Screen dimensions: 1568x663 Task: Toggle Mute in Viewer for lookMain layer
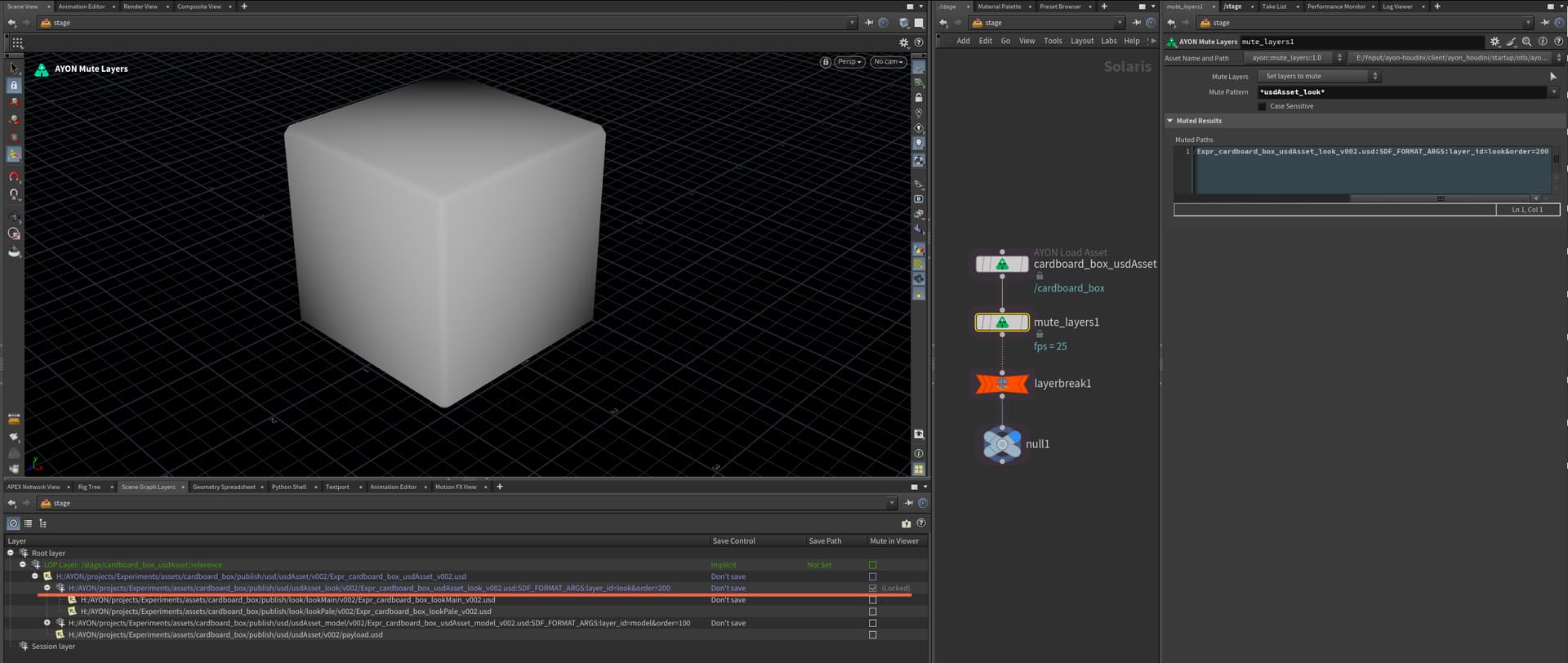(872, 600)
